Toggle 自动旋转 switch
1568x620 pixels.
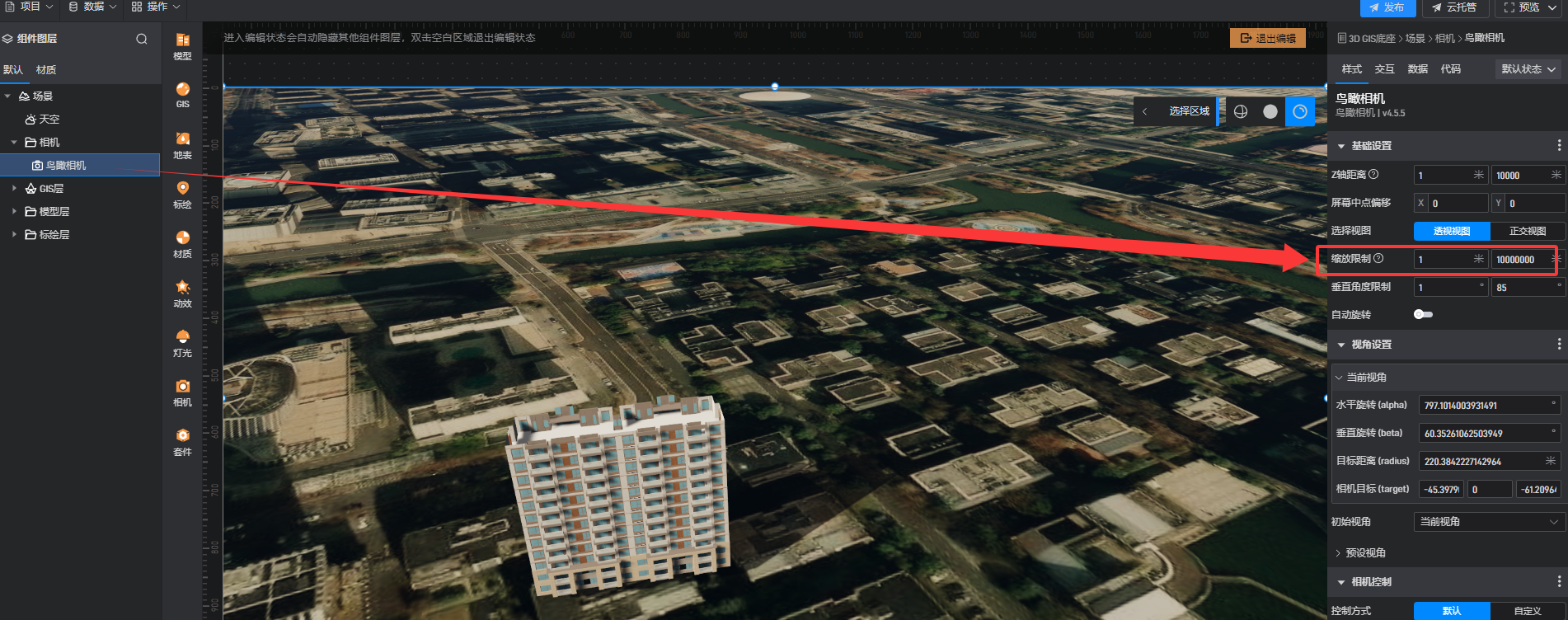click(1423, 314)
